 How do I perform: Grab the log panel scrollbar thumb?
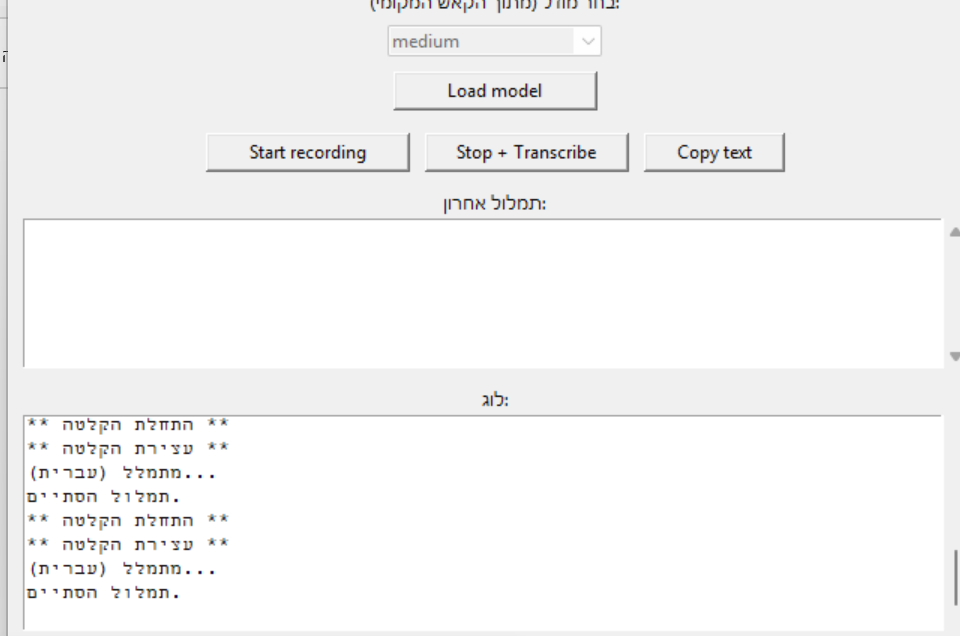pos(955,573)
